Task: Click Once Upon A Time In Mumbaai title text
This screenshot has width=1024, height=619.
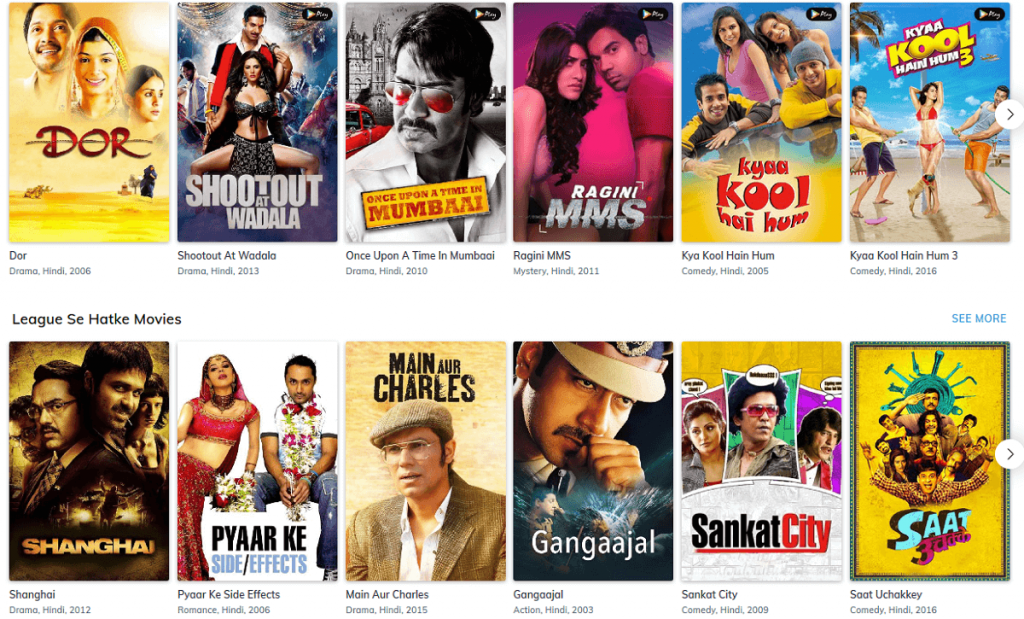Action: coord(420,256)
